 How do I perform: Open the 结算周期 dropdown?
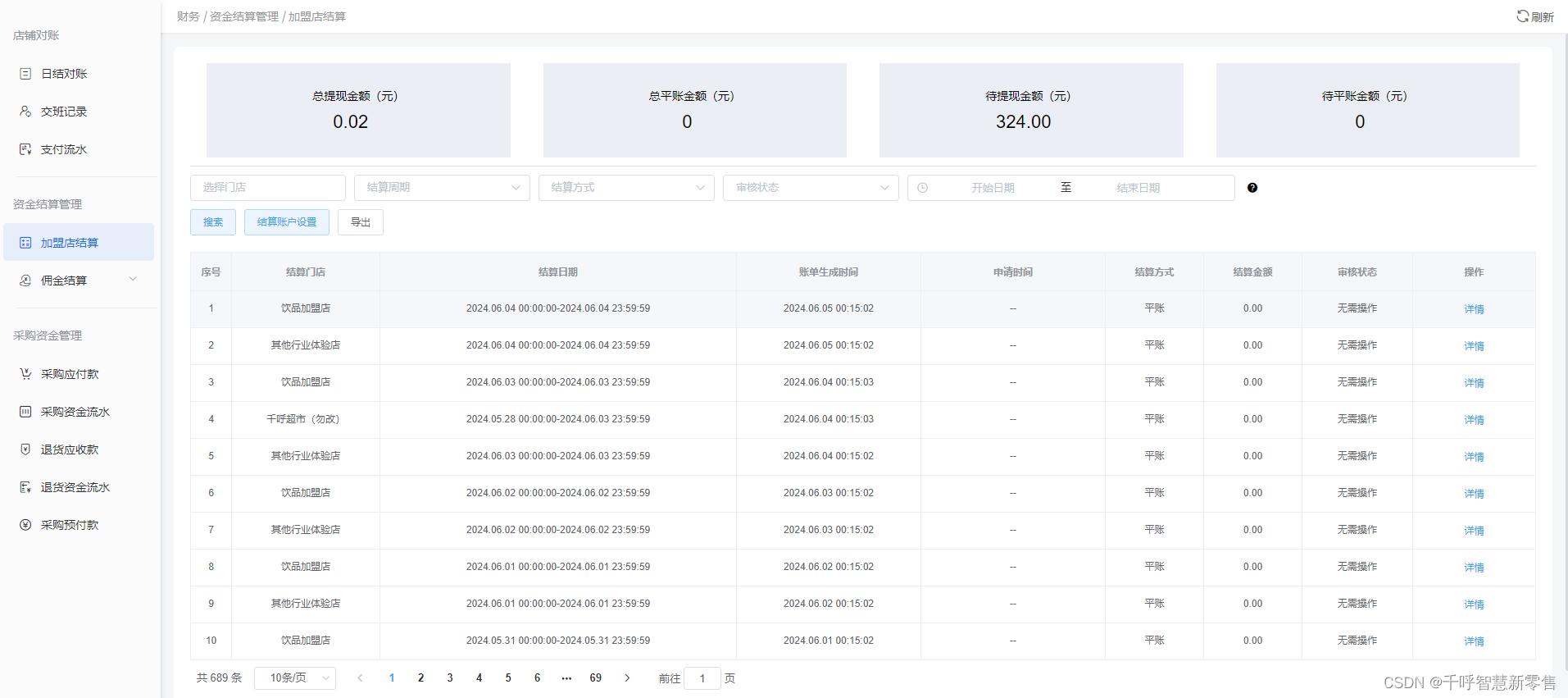click(442, 188)
